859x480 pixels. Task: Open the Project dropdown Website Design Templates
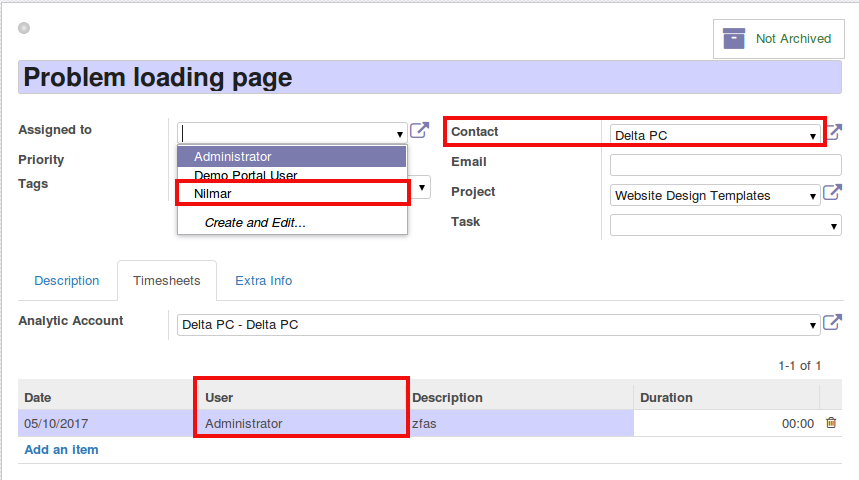pos(715,196)
